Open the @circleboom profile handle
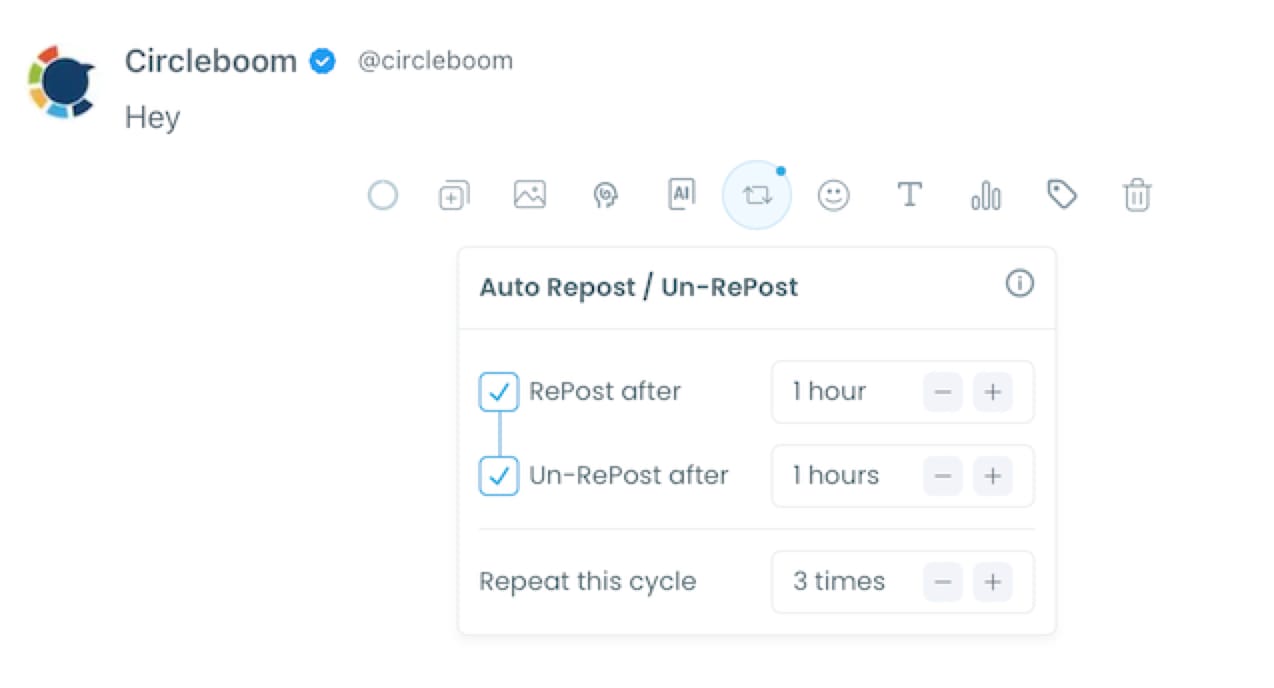This screenshot has width=1274, height=688. (x=435, y=61)
